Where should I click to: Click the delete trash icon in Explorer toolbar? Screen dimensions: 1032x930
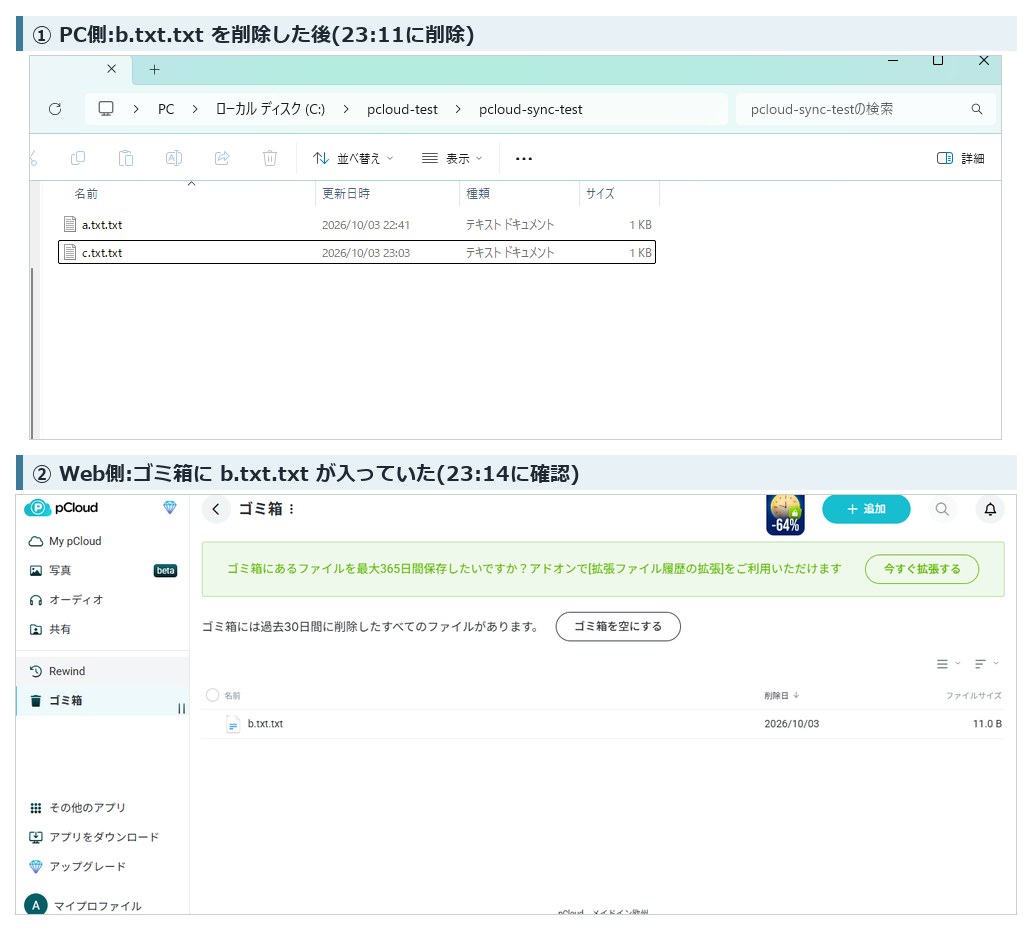(270, 158)
